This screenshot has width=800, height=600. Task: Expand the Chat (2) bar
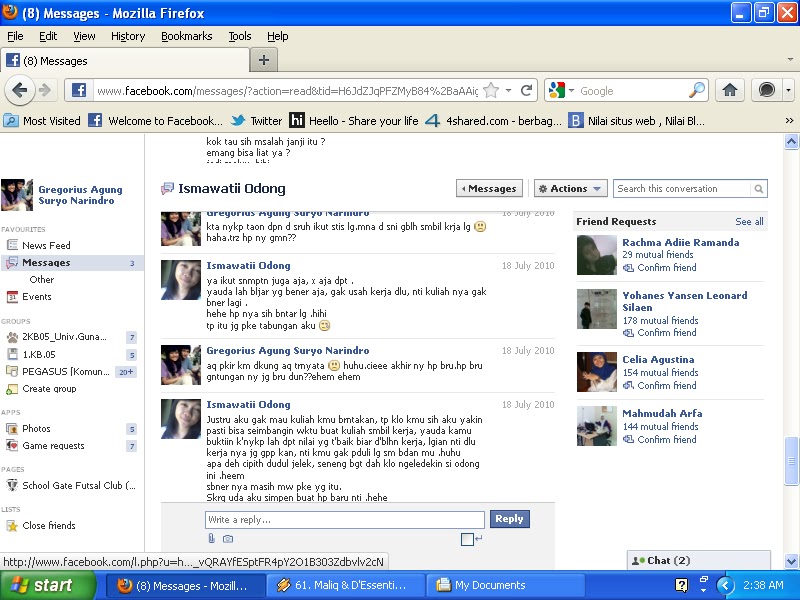point(698,560)
